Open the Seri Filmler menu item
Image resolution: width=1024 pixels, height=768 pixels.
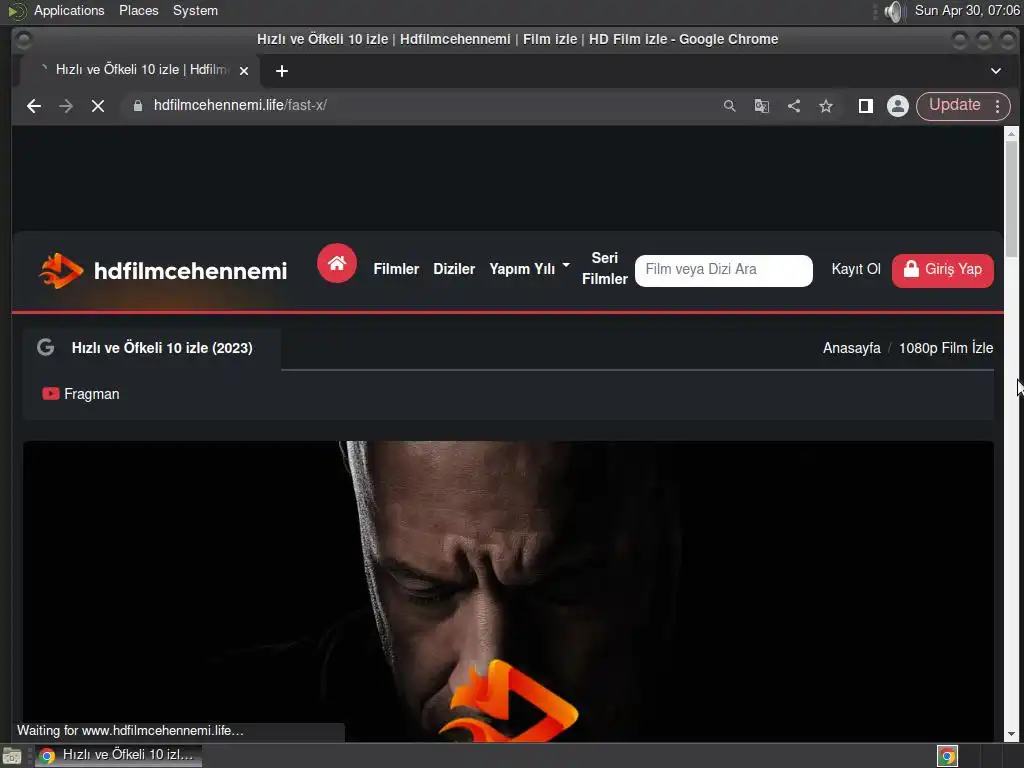[605, 268]
